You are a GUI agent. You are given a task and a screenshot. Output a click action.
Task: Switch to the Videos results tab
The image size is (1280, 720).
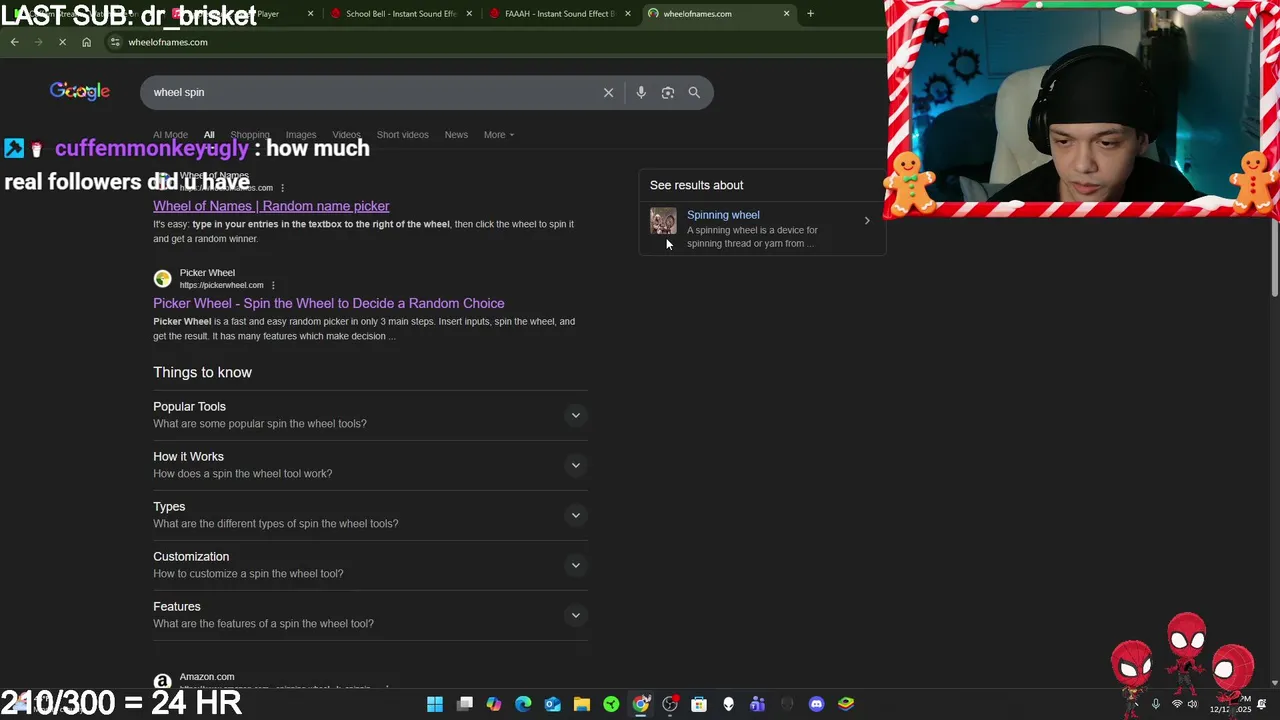346,135
